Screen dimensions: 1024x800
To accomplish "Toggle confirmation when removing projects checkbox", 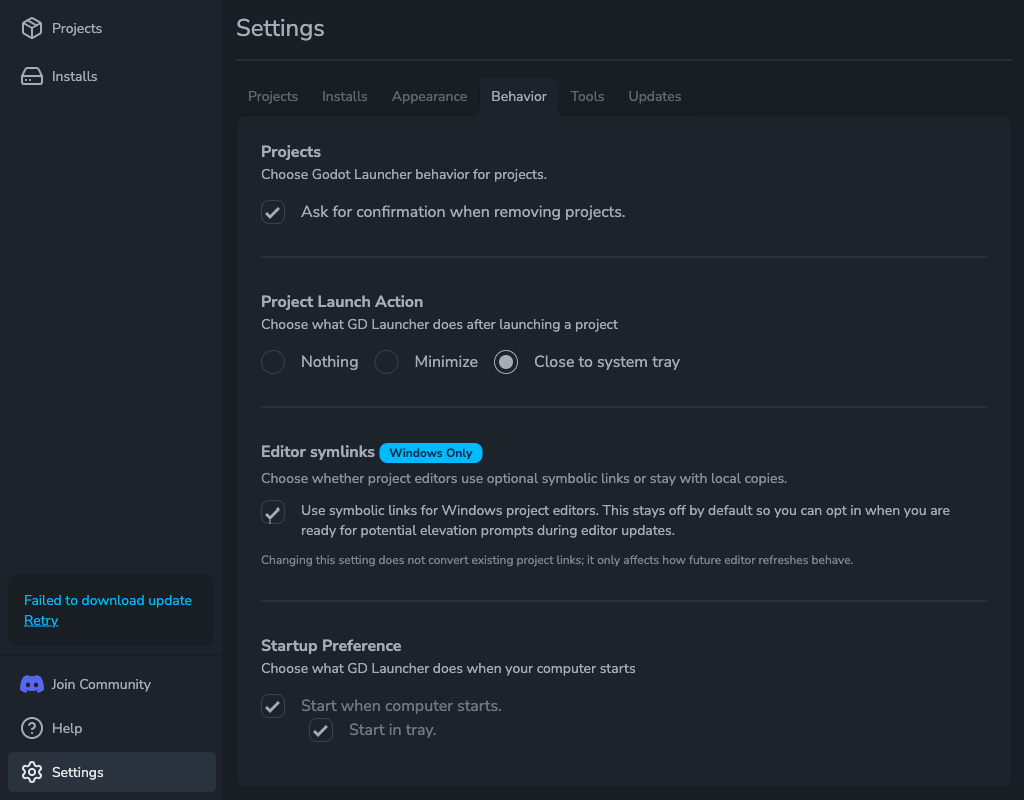I will pos(273,212).
